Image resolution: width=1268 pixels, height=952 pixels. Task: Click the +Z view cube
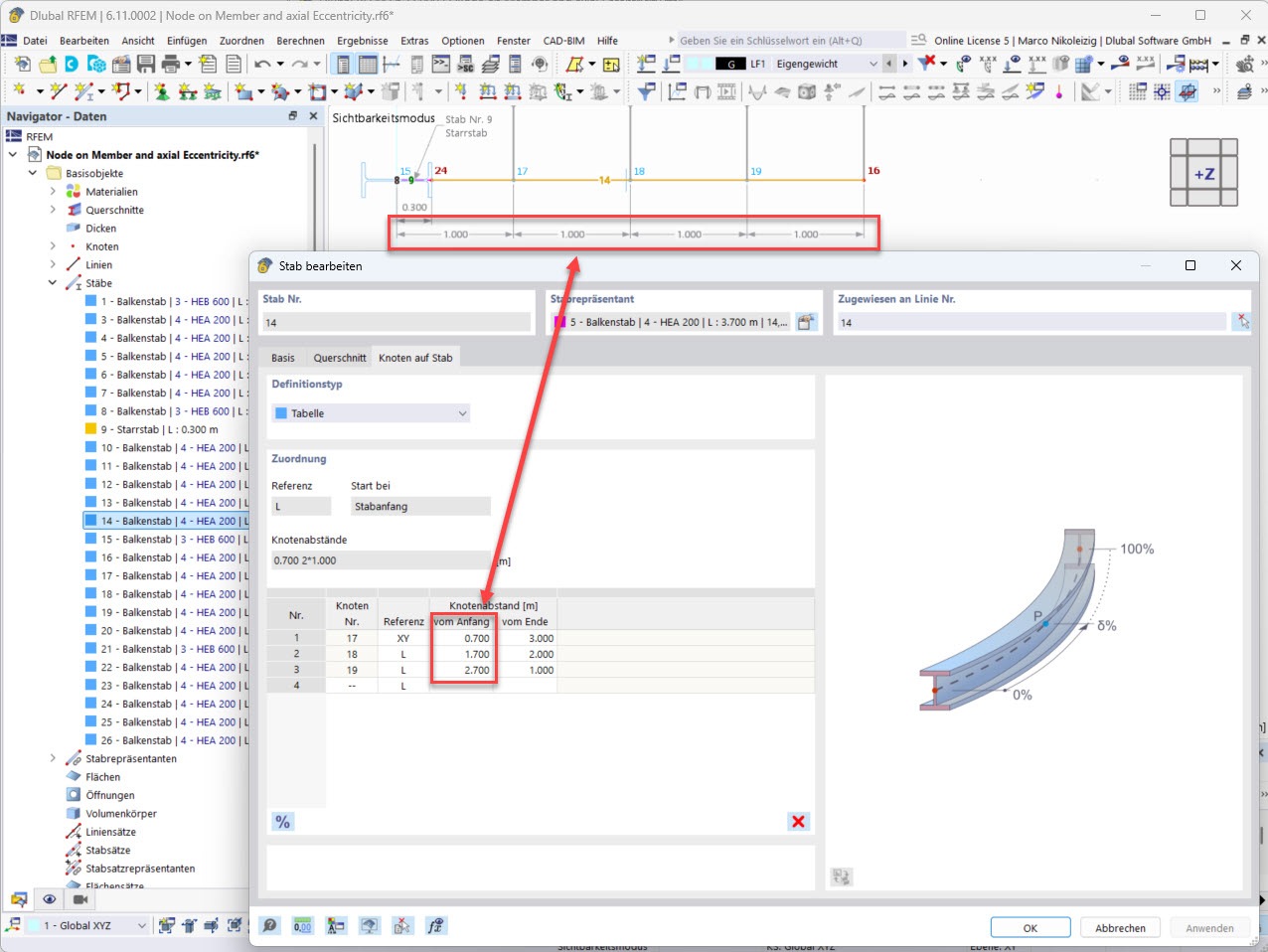[1204, 174]
